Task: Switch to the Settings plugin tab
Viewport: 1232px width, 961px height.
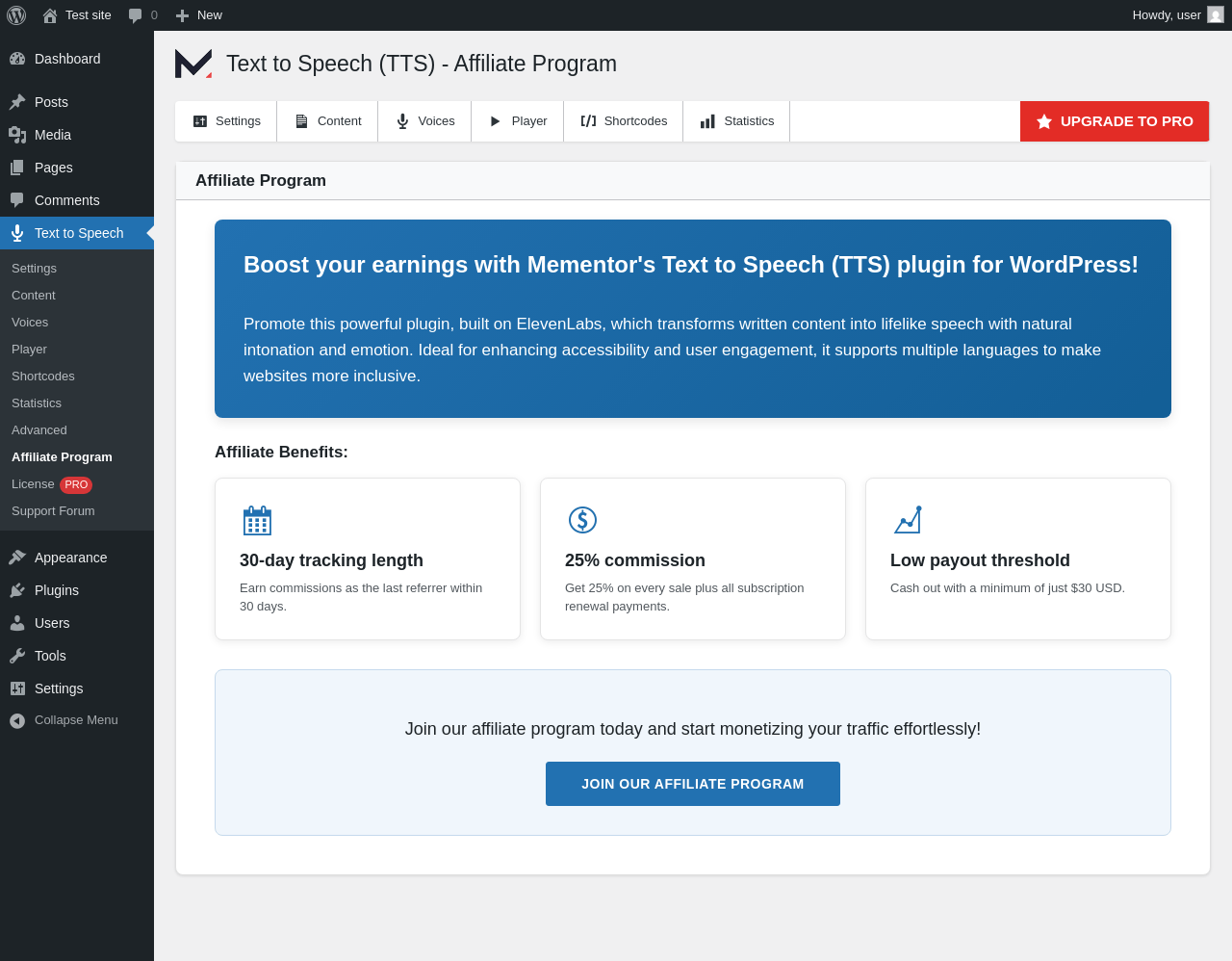Action: click(226, 121)
